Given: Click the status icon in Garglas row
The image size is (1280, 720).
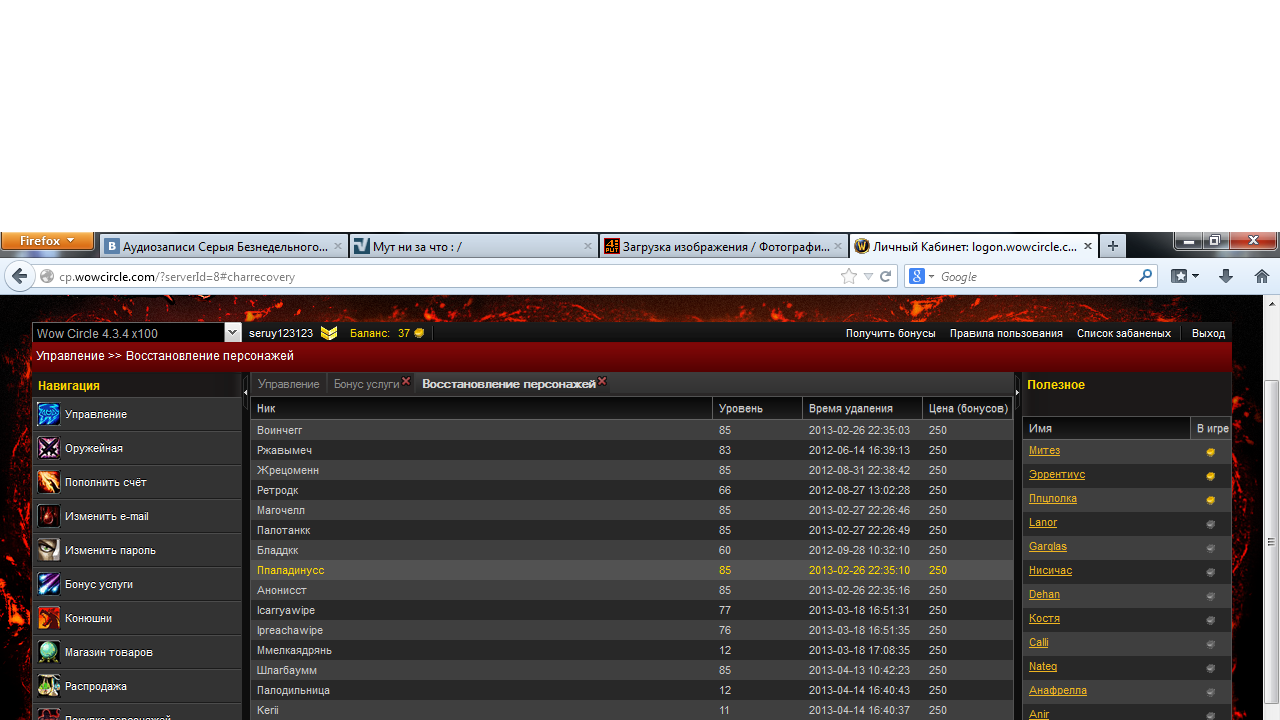Looking at the screenshot, I should pos(1210,548).
